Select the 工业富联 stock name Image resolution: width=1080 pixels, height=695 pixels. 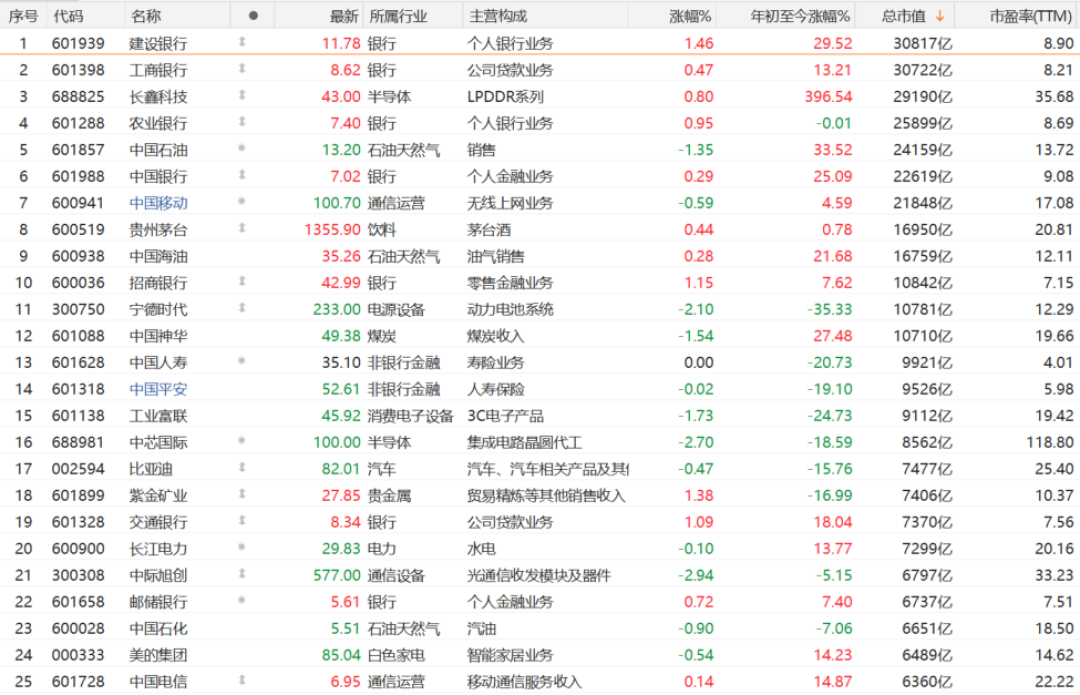(158, 415)
